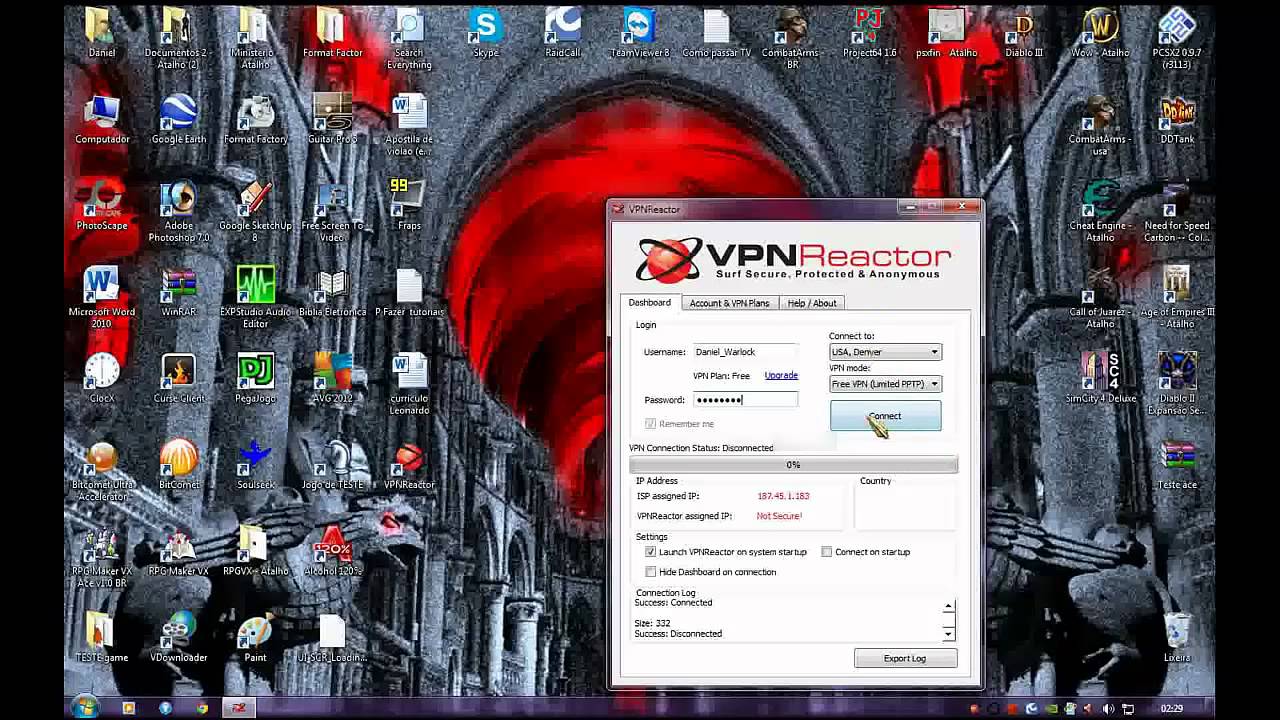This screenshot has width=1280, height=720.
Task: Select the VDownloader desktop icon
Action: 179,638
